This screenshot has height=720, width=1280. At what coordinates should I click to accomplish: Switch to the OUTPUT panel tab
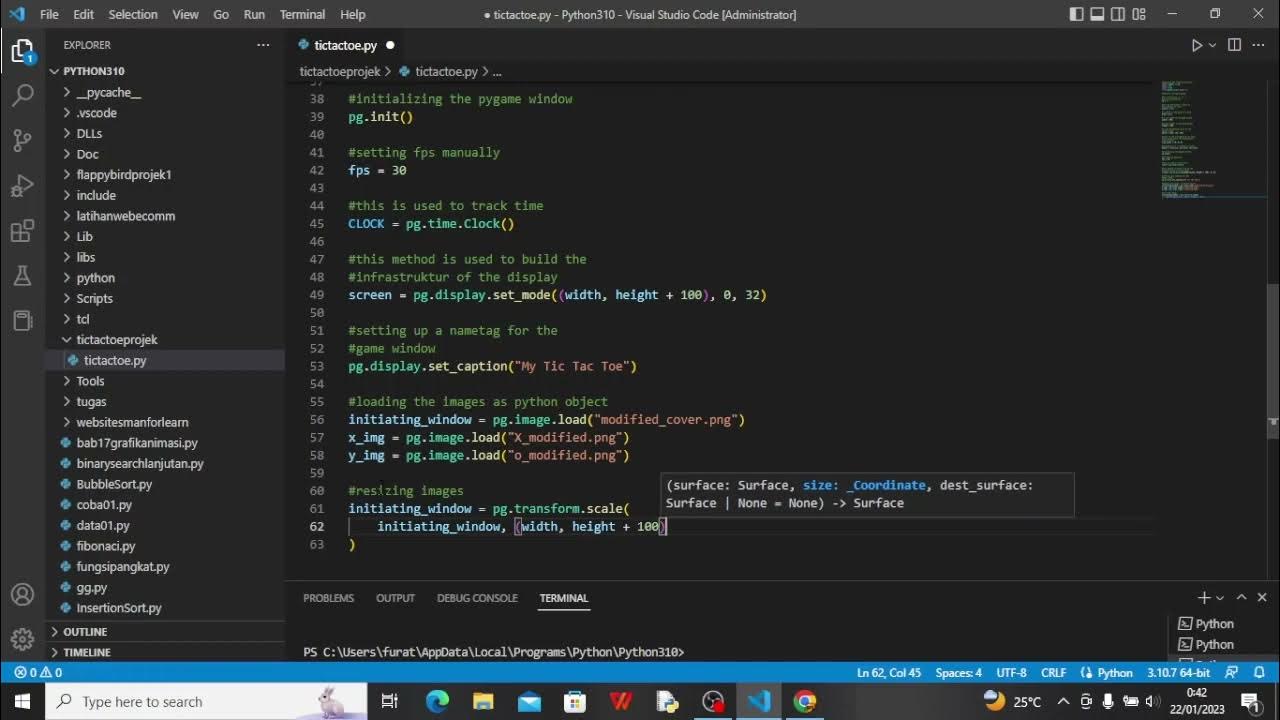[x=395, y=598]
